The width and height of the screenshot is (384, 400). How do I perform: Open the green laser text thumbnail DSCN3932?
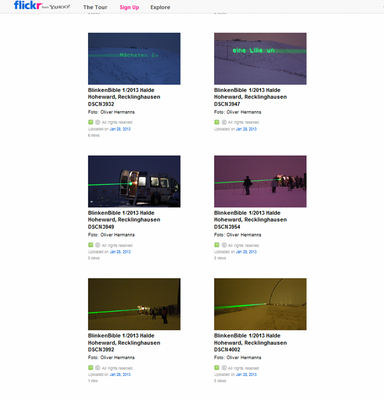134,58
